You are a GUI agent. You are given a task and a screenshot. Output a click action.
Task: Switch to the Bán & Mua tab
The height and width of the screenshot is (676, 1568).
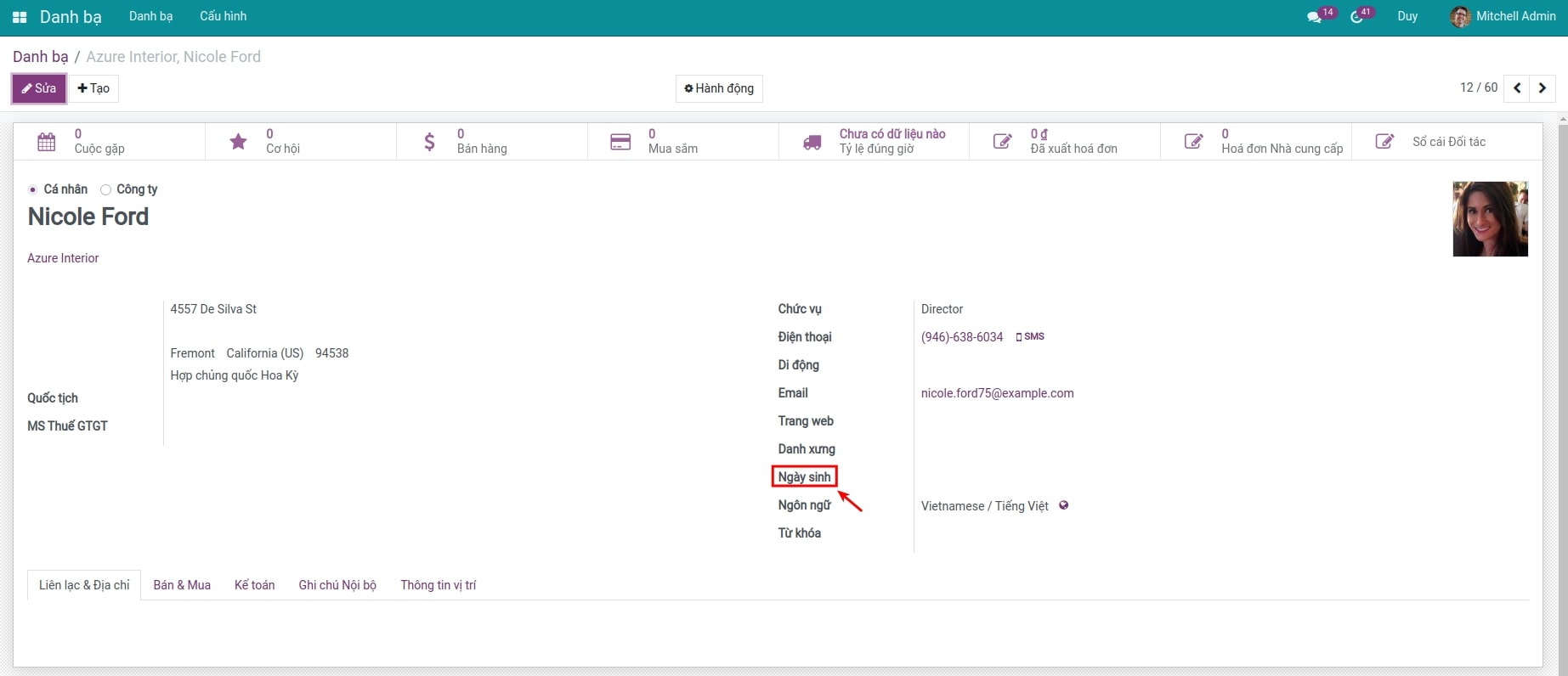tap(182, 585)
